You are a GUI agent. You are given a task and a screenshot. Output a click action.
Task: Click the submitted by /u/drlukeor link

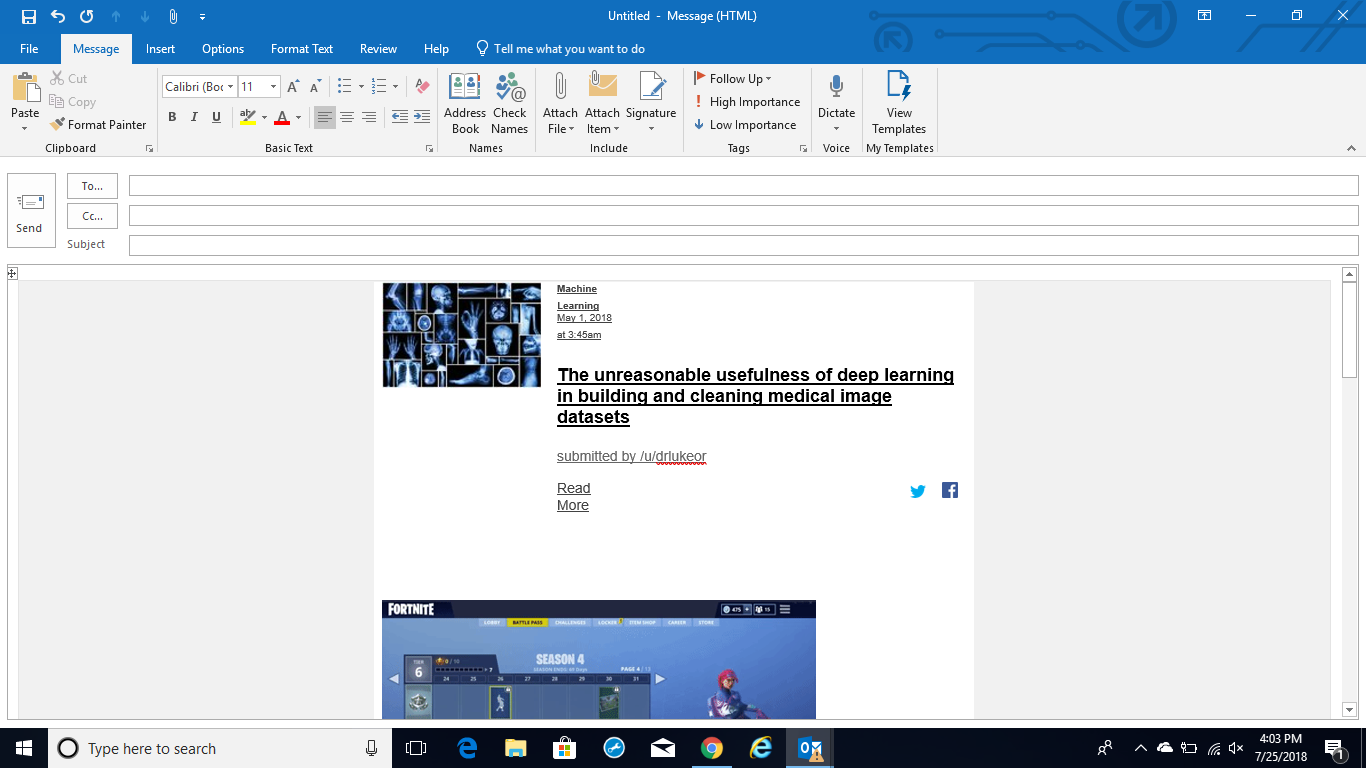coord(632,456)
